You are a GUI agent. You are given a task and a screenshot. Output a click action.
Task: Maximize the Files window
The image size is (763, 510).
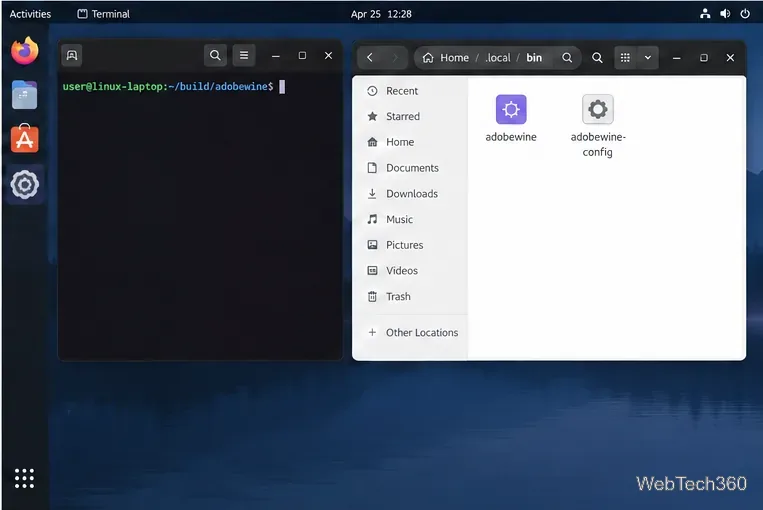704,58
